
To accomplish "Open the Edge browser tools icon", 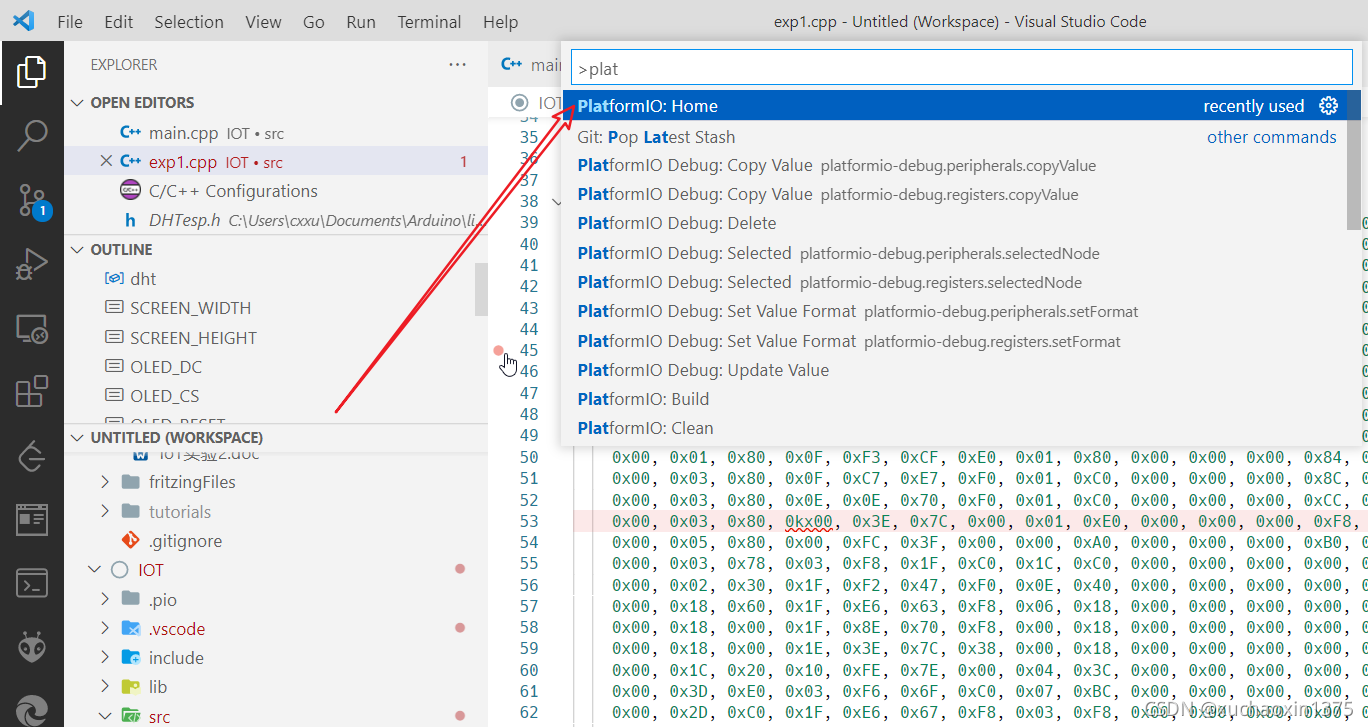I will click(x=32, y=710).
